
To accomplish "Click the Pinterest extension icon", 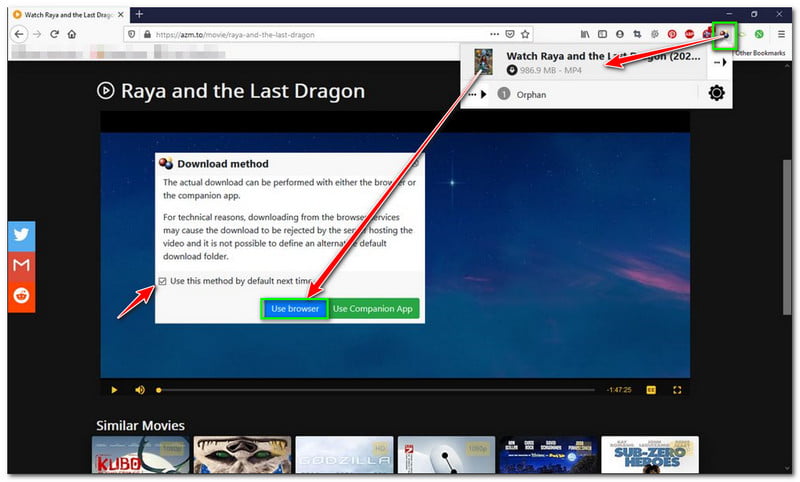I will (x=672, y=34).
